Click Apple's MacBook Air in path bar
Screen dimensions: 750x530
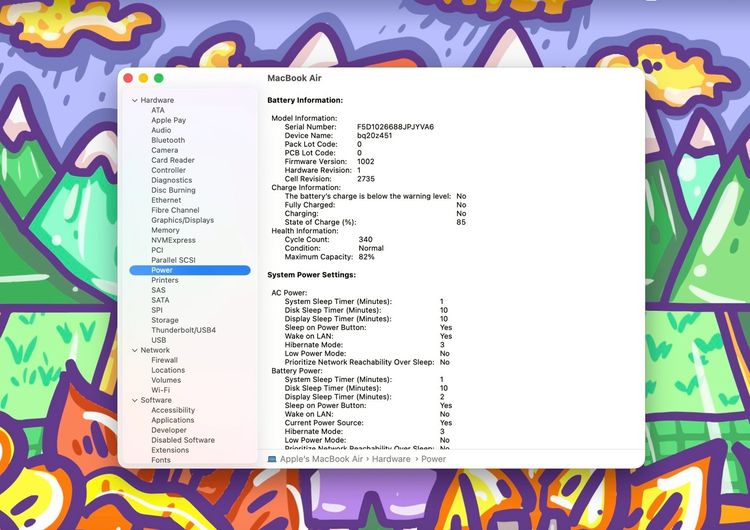321,459
